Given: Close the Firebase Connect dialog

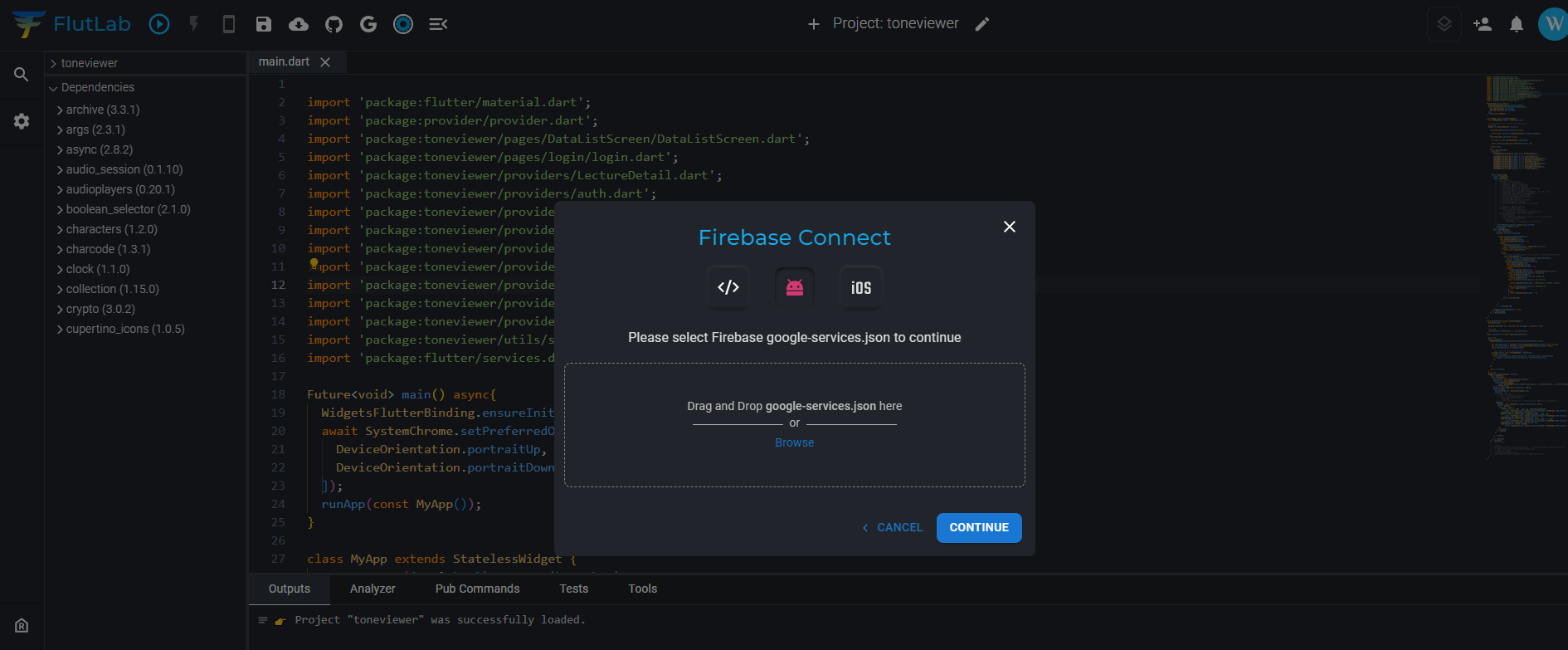Looking at the screenshot, I should pyautogui.click(x=1010, y=227).
